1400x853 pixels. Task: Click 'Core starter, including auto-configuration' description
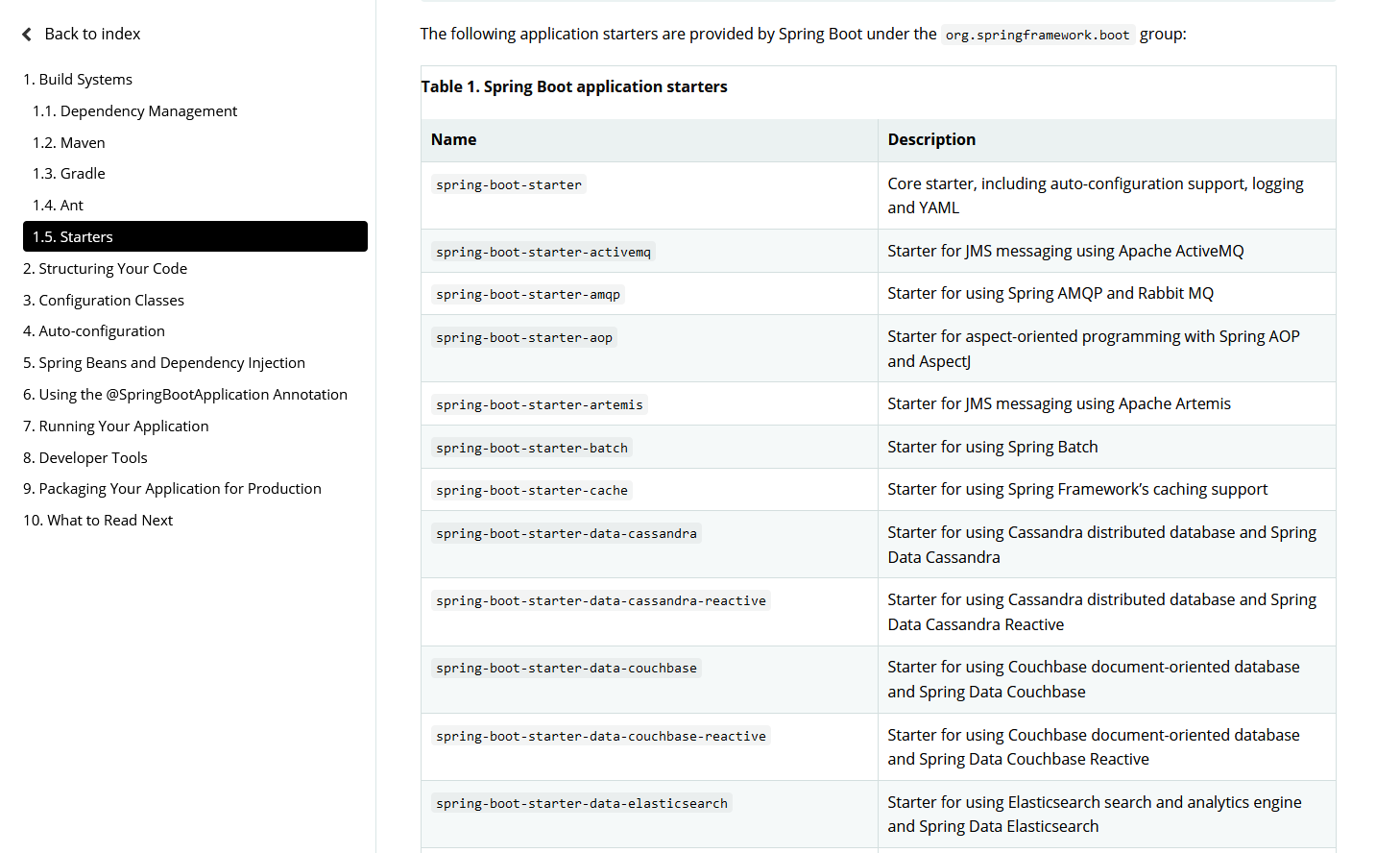pyautogui.click(x=1096, y=196)
